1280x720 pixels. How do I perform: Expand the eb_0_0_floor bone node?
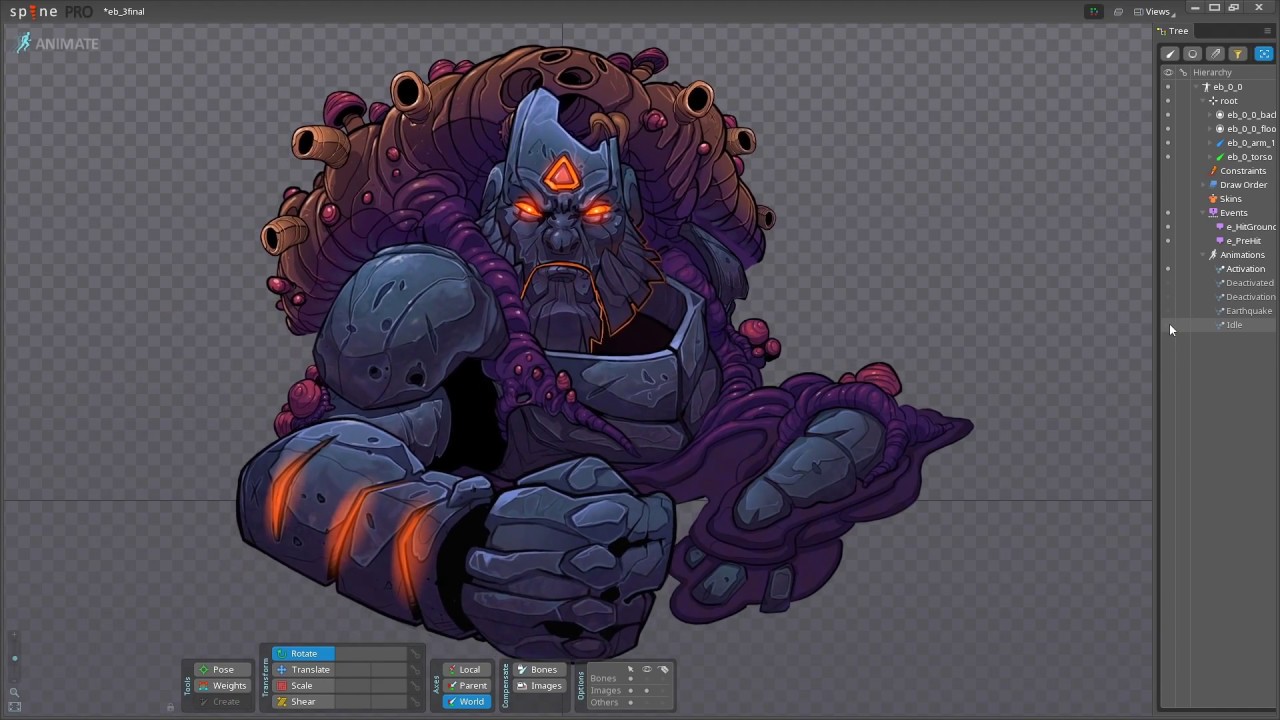pos(1210,129)
